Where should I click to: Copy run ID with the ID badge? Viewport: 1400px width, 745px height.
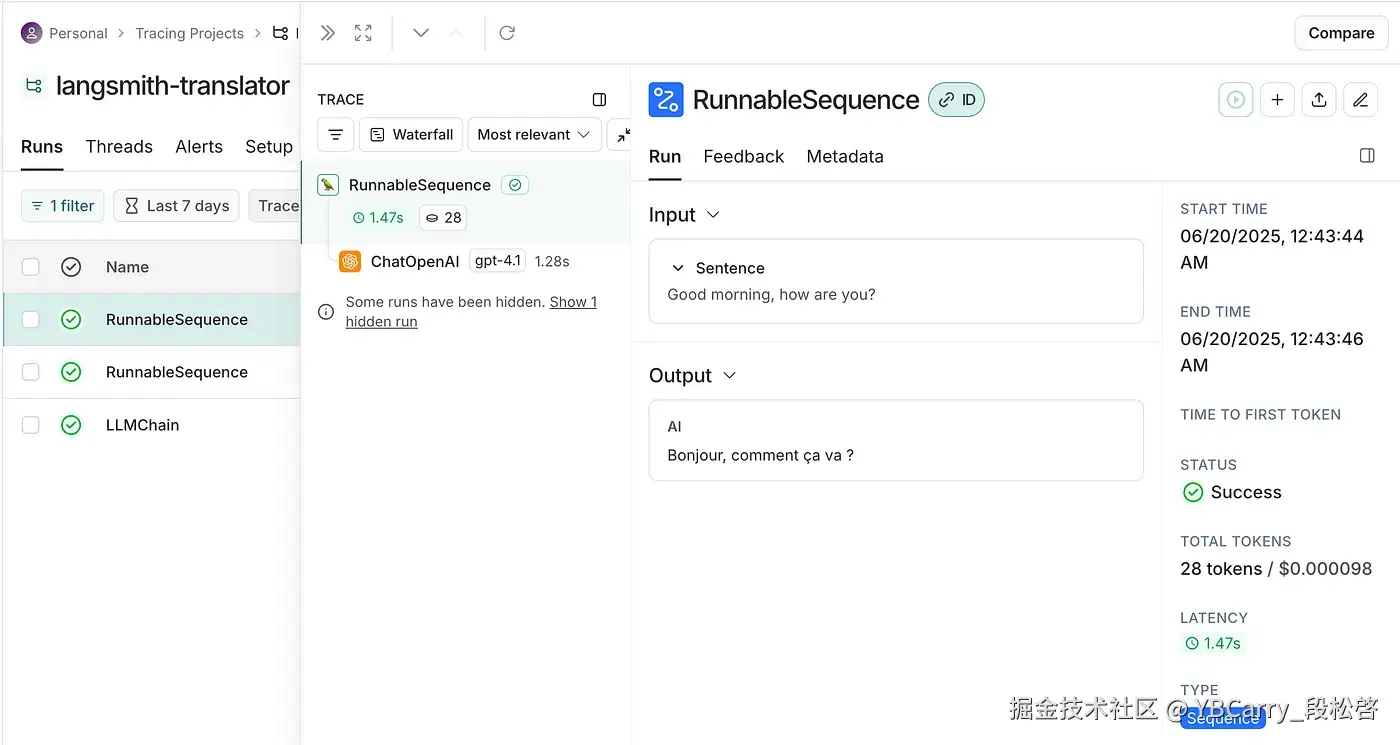click(957, 100)
